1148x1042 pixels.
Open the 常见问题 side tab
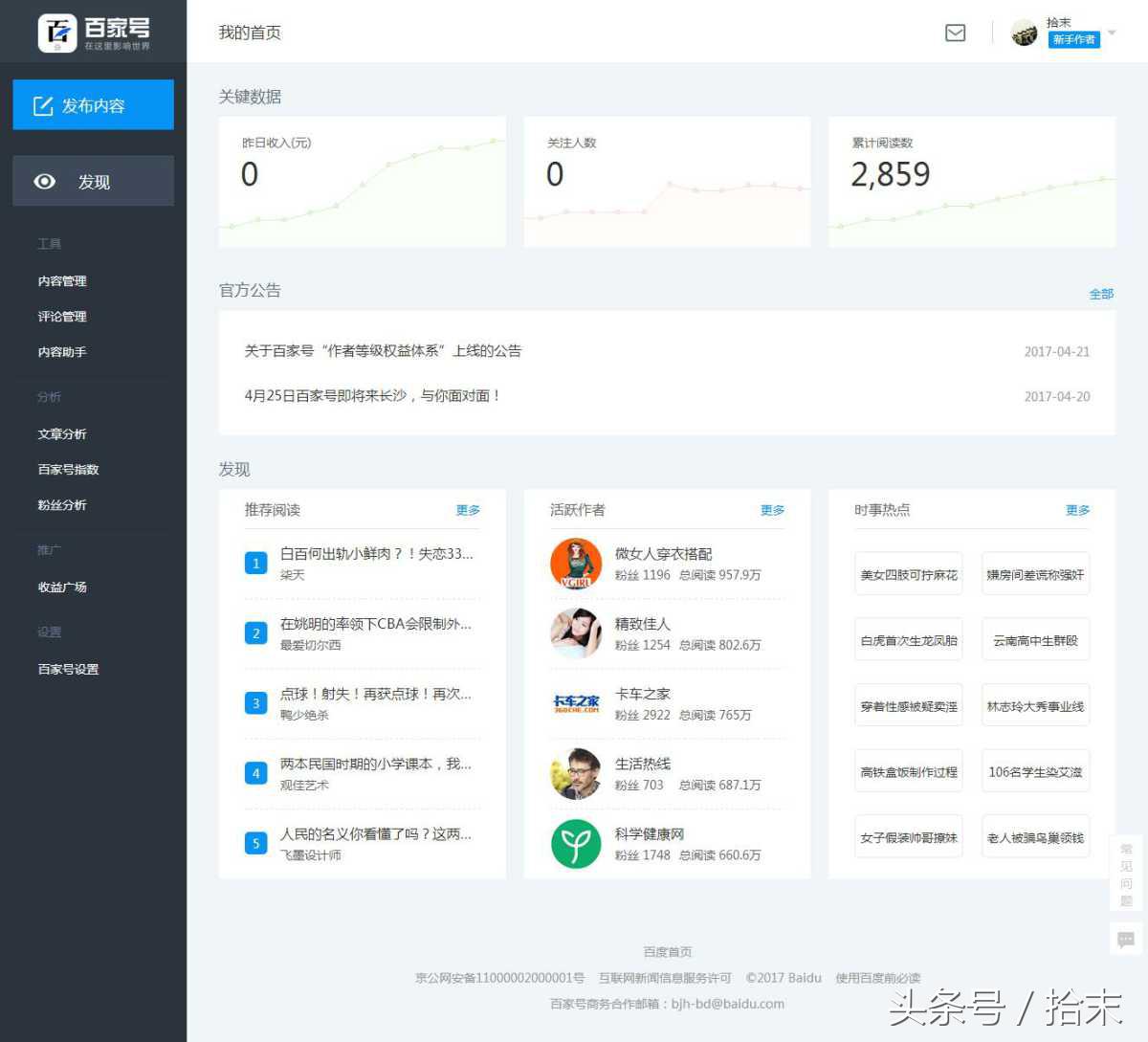pos(1126,875)
